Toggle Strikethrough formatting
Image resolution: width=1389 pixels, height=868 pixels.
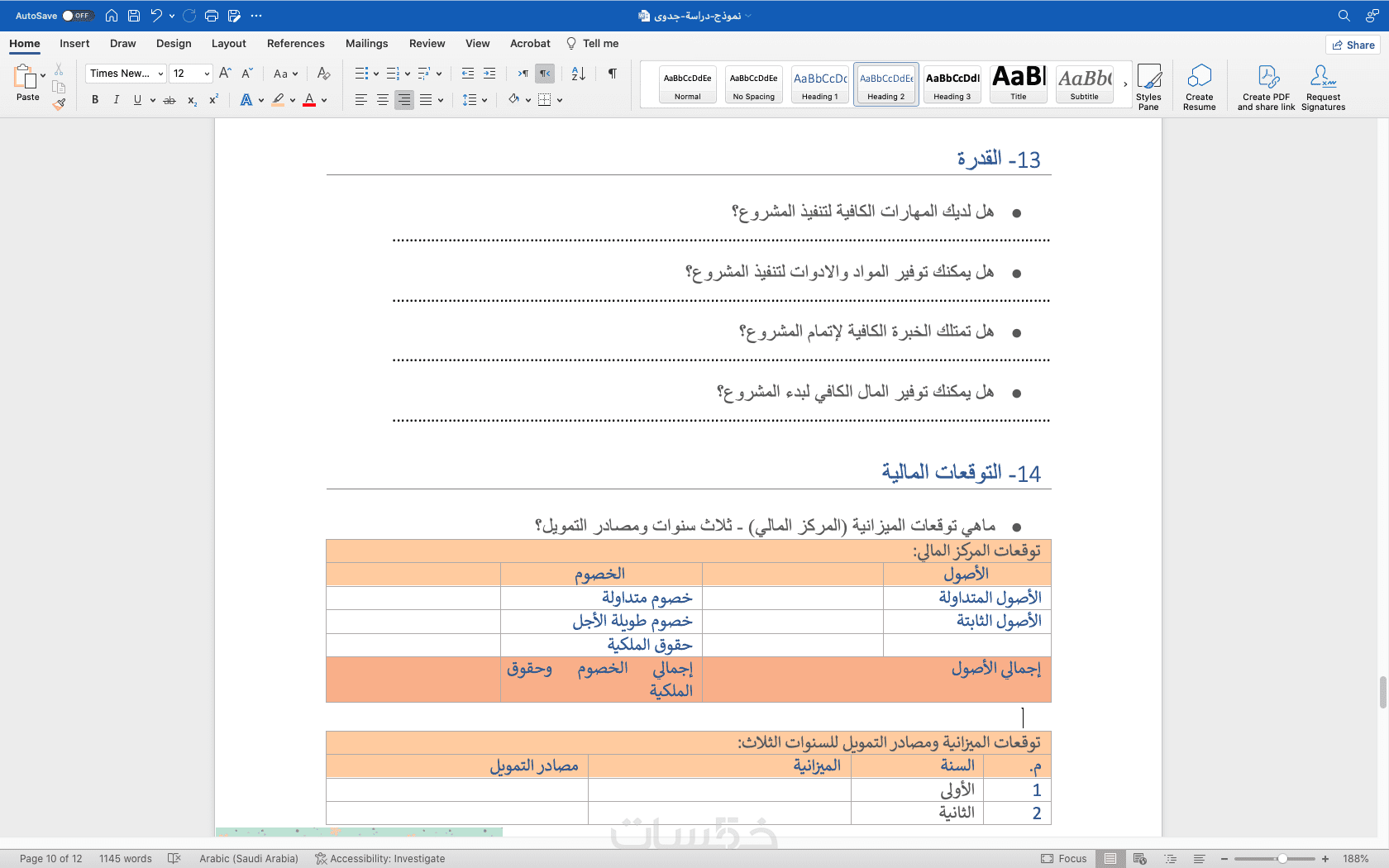coord(169,100)
